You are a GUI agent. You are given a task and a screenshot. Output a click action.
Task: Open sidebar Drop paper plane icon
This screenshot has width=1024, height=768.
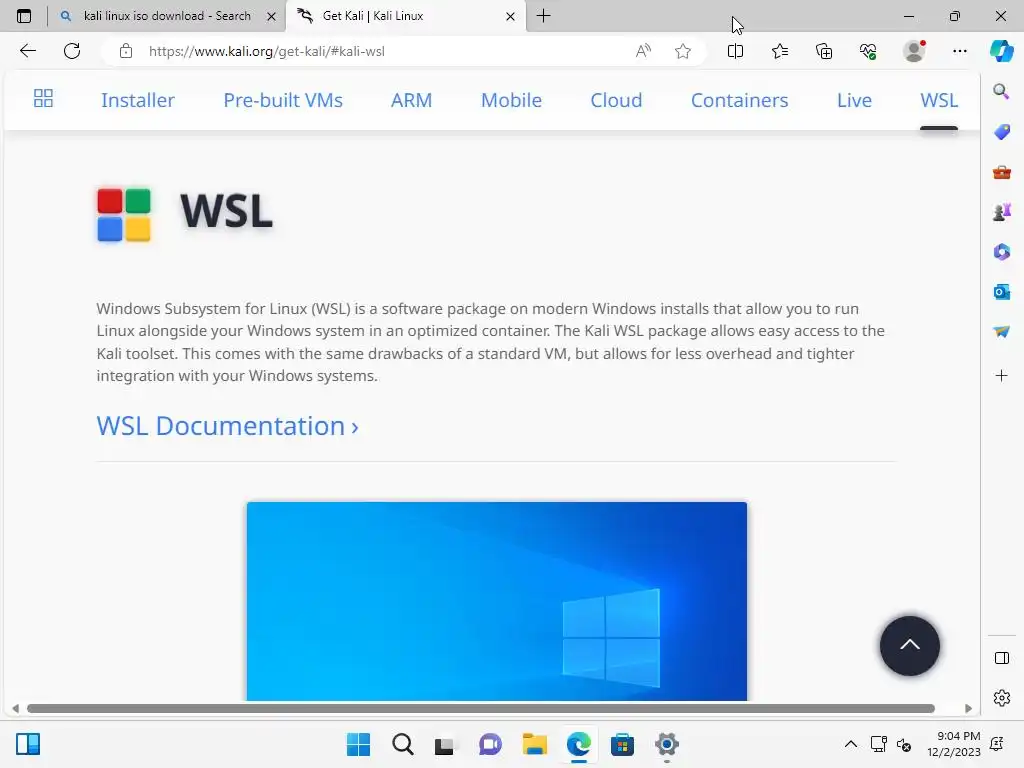(1001, 332)
